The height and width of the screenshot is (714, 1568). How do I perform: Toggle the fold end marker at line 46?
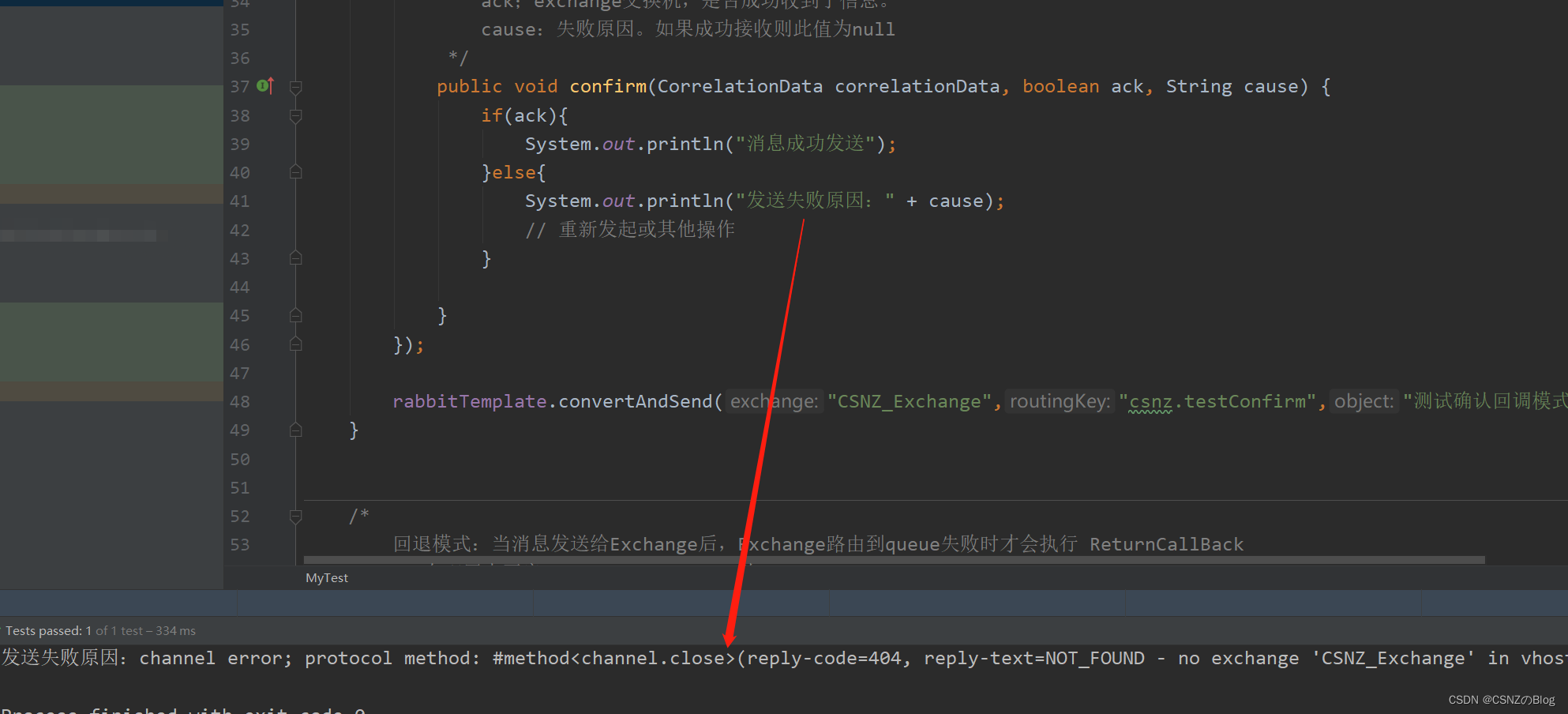click(296, 344)
